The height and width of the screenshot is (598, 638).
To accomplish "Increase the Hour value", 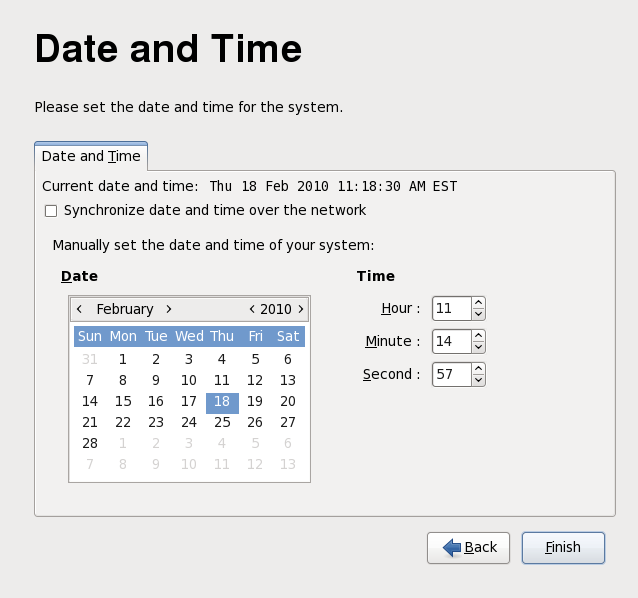I will (478, 302).
